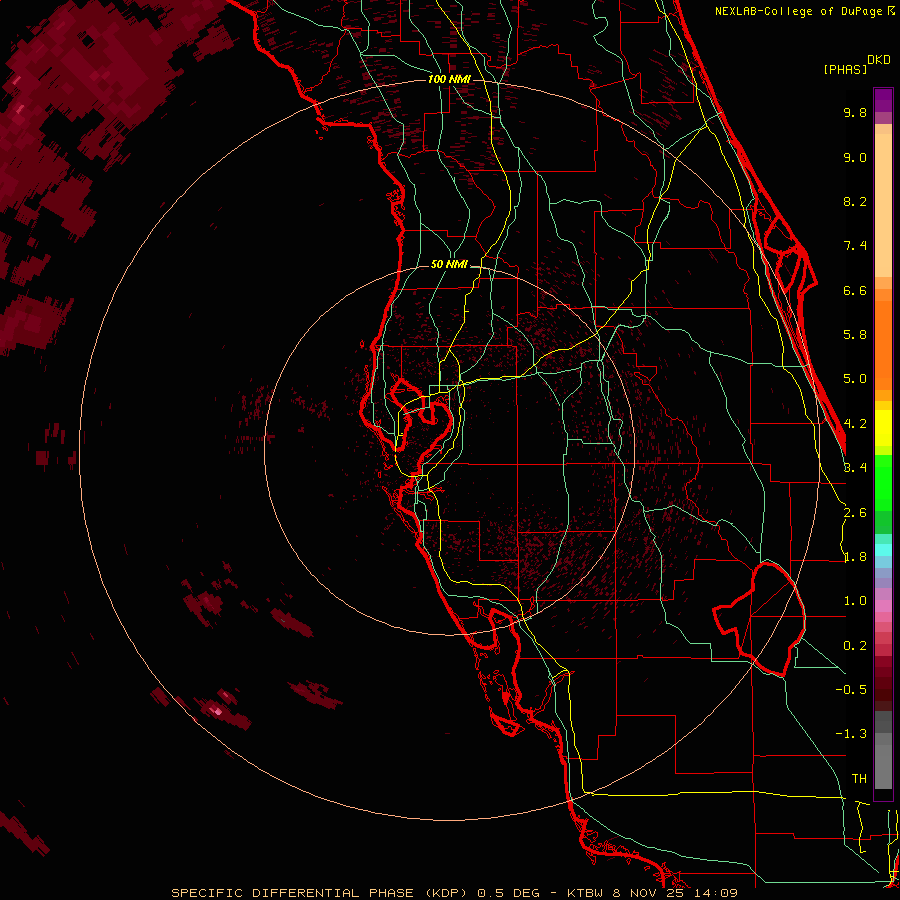Pick the bright yellow color bar segment
This screenshot has width=900, height=900.
pos(883,428)
